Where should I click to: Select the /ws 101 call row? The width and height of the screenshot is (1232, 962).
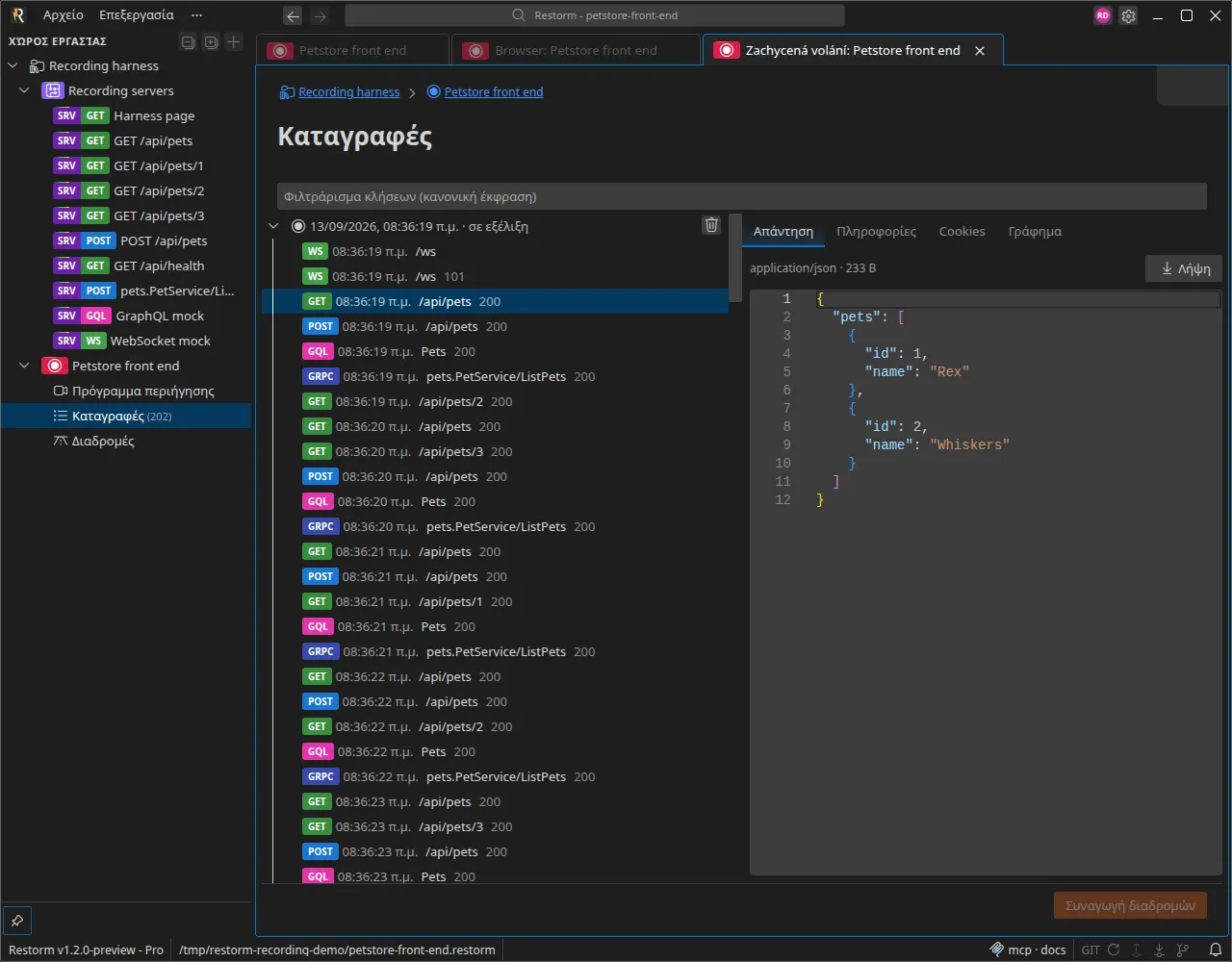[495, 277]
